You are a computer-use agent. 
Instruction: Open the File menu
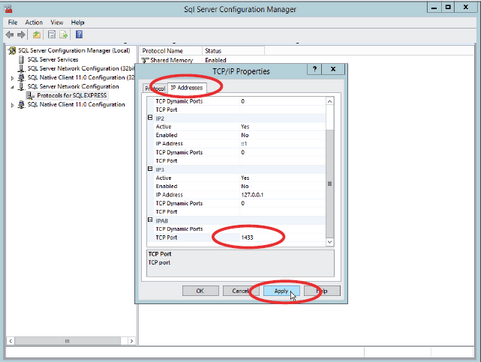[13, 22]
